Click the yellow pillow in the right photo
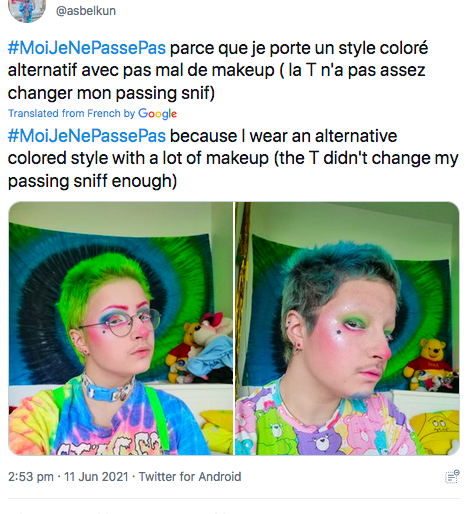Image resolution: width=473 pixels, height=514 pixels. point(437,430)
